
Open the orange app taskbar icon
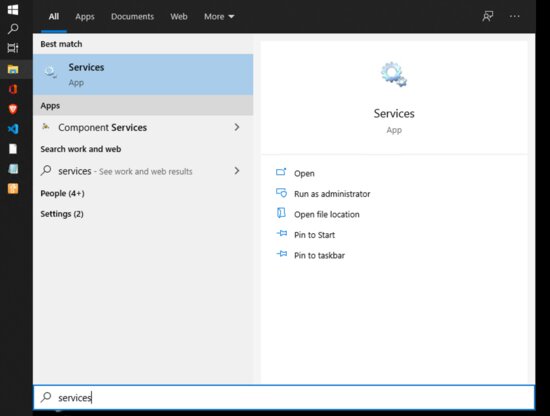pyautogui.click(x=13, y=189)
